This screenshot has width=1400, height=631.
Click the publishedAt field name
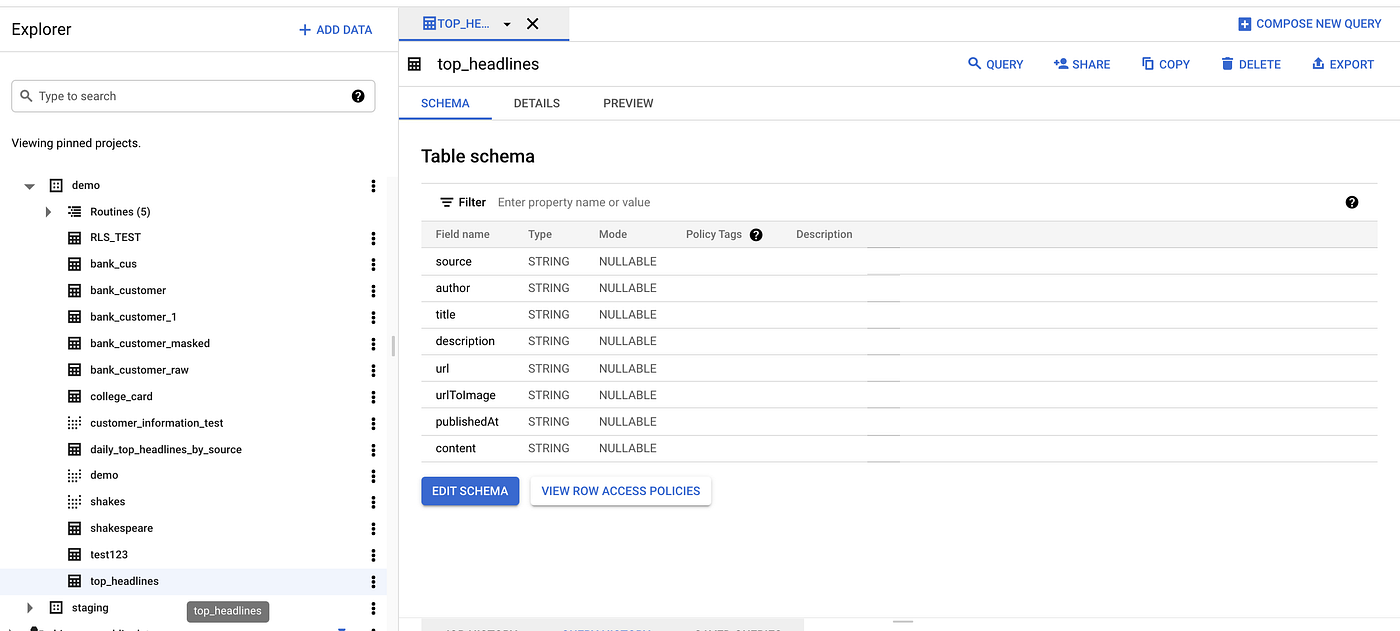pos(467,422)
